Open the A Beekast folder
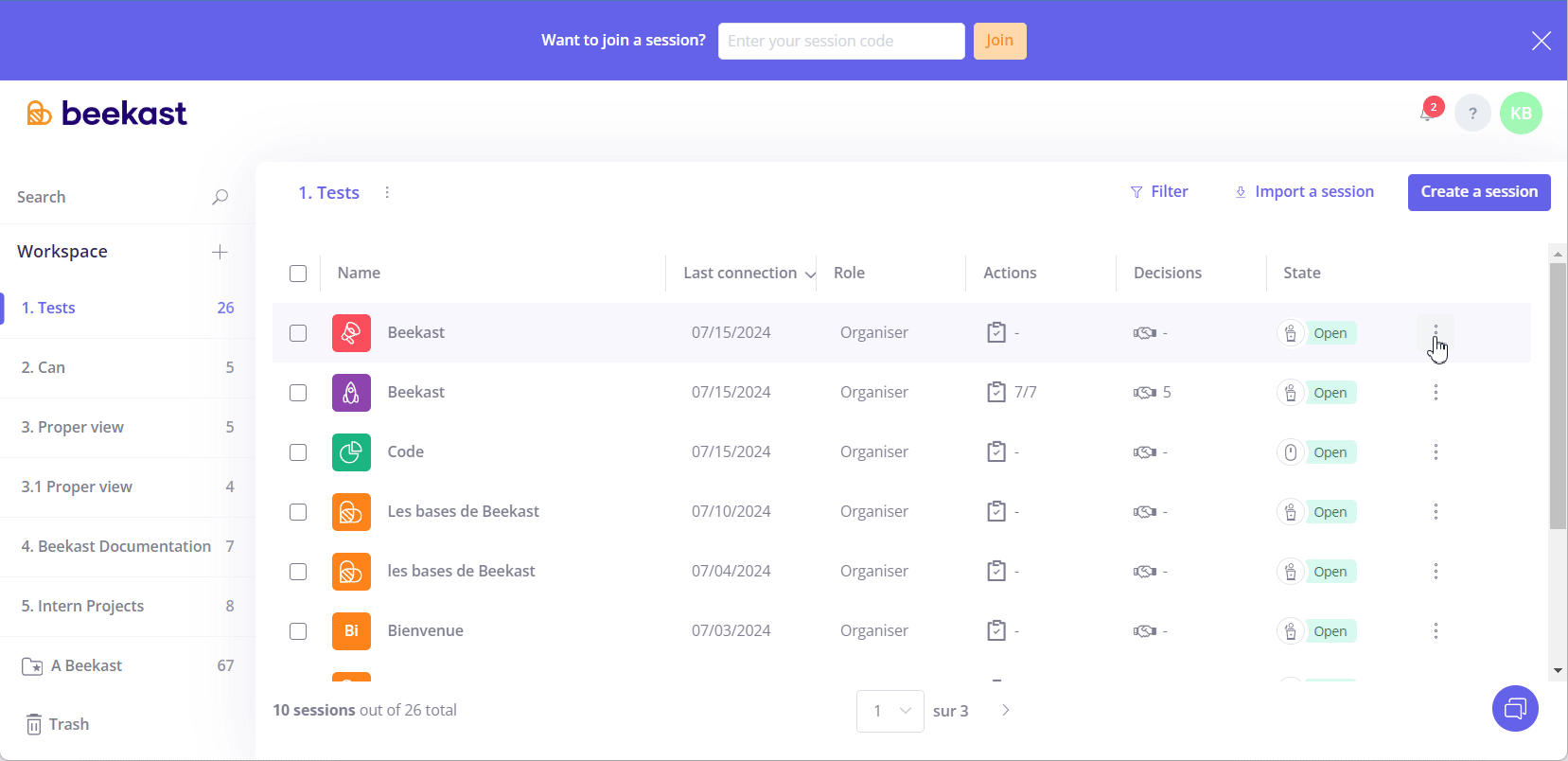The image size is (1568, 761). click(x=128, y=666)
